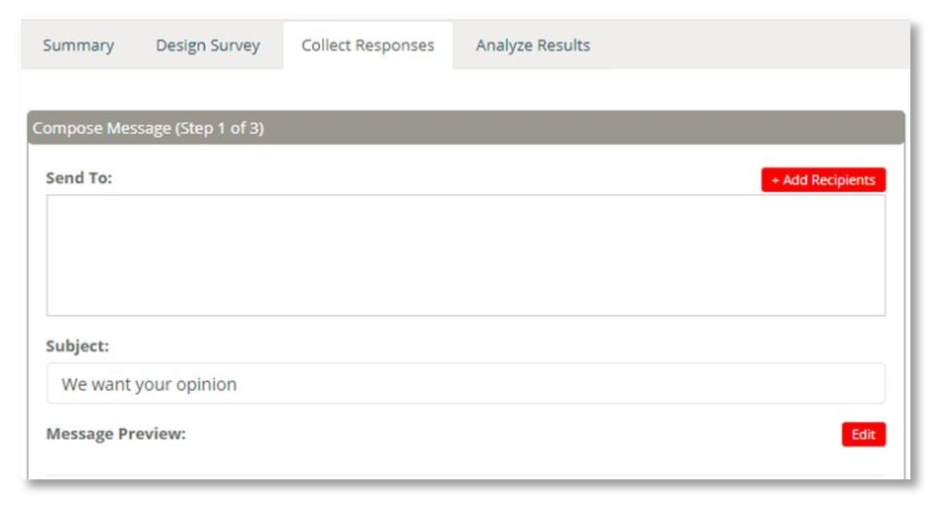The image size is (945, 509).
Task: Go to the Analyze Results tab
Action: (x=532, y=46)
